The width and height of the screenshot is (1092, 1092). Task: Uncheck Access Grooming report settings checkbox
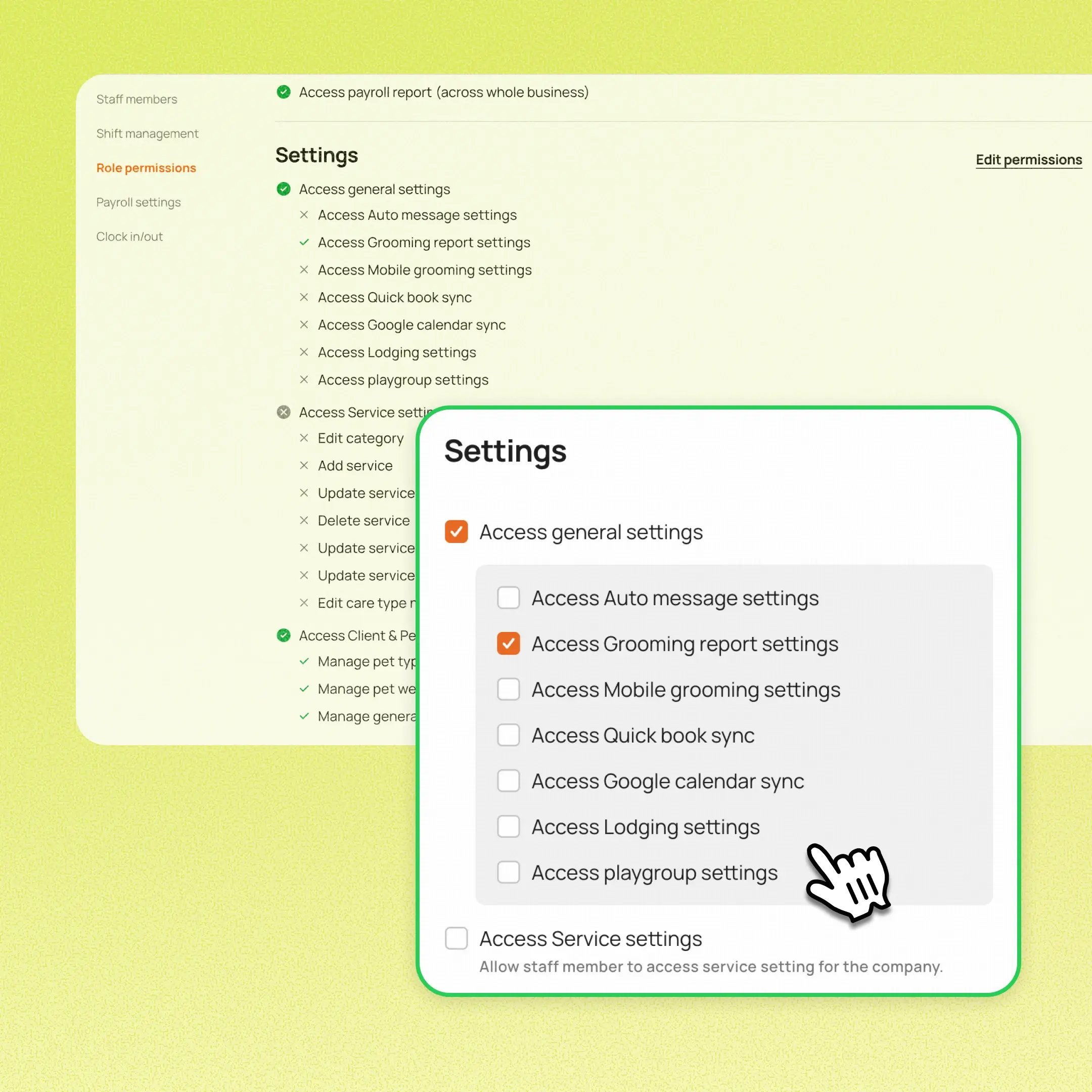click(508, 643)
